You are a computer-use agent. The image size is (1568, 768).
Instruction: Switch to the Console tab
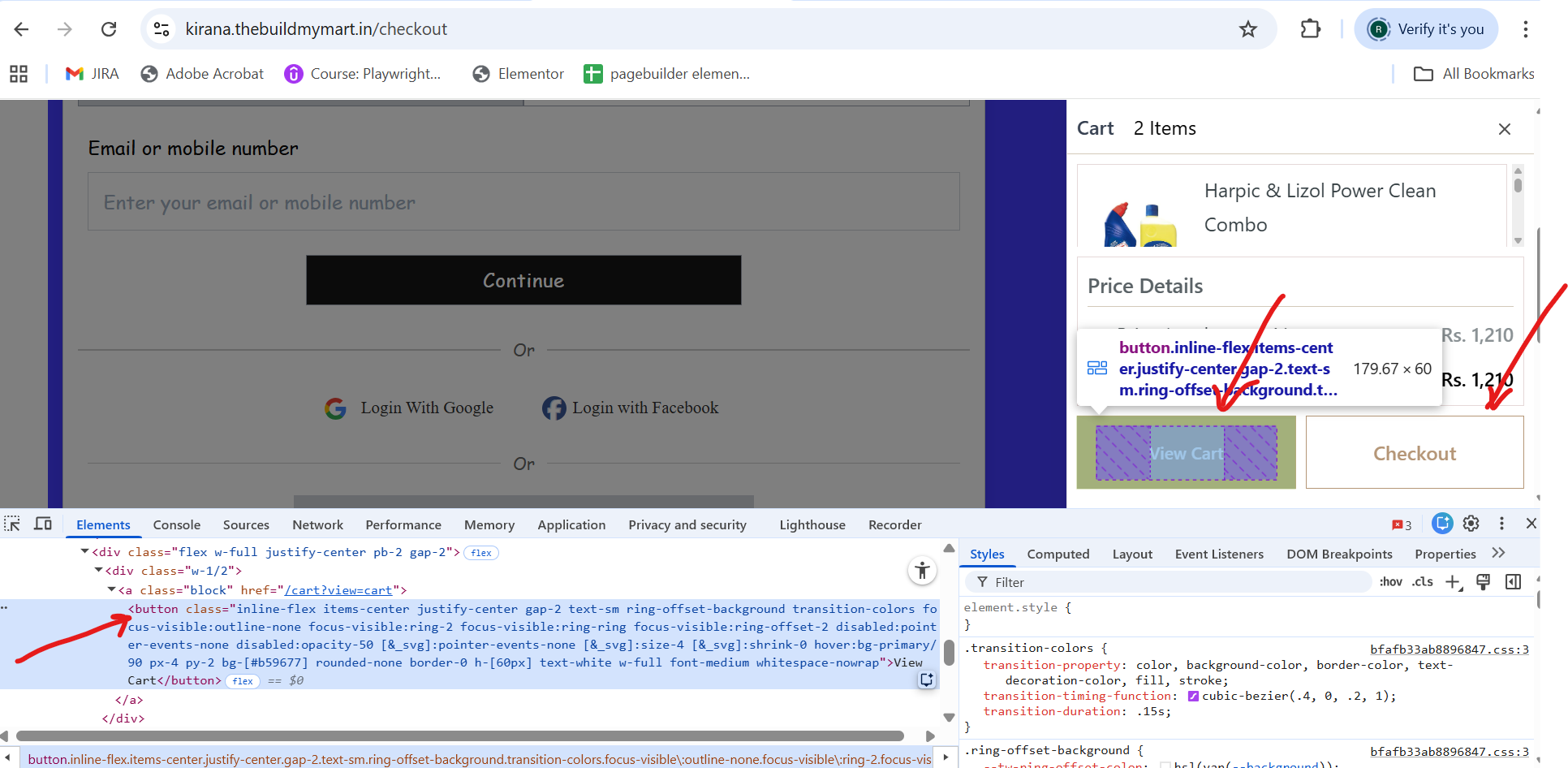pyautogui.click(x=177, y=525)
